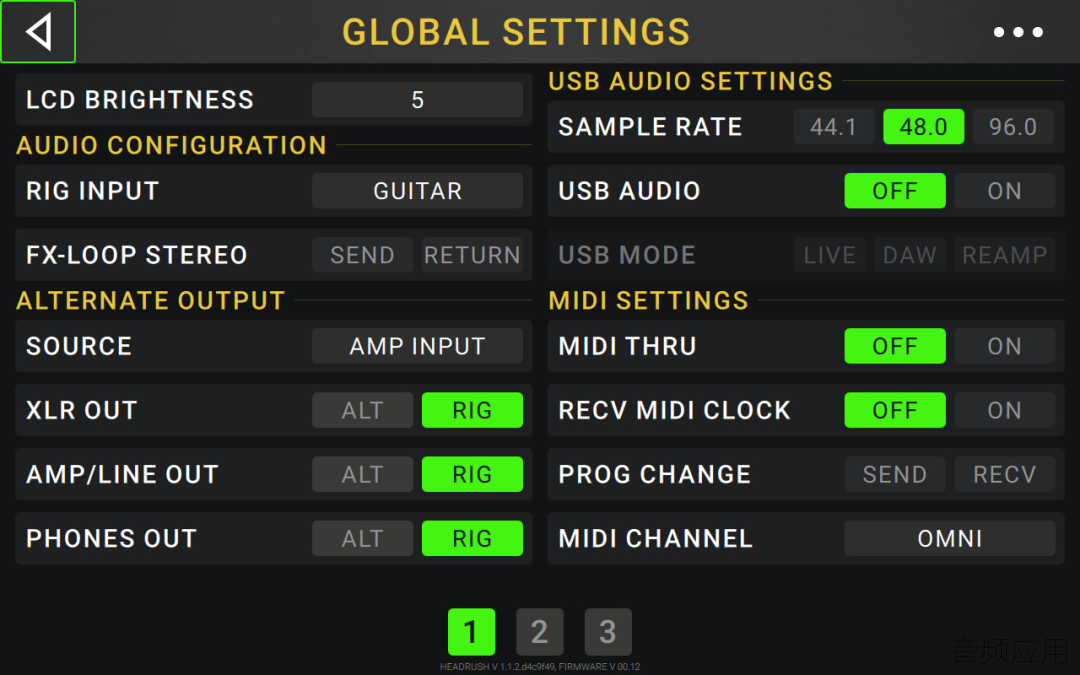The width and height of the screenshot is (1080, 675).
Task: Switch Recv MIDI Clock to ON
Action: point(1004,411)
